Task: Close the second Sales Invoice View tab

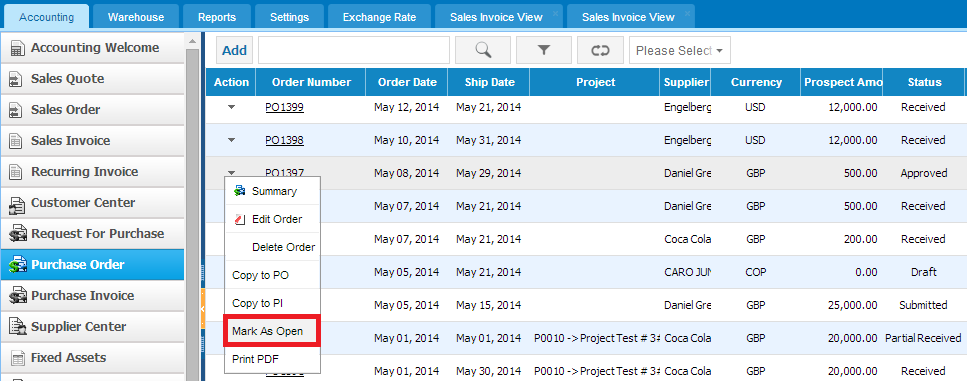Action: point(688,13)
